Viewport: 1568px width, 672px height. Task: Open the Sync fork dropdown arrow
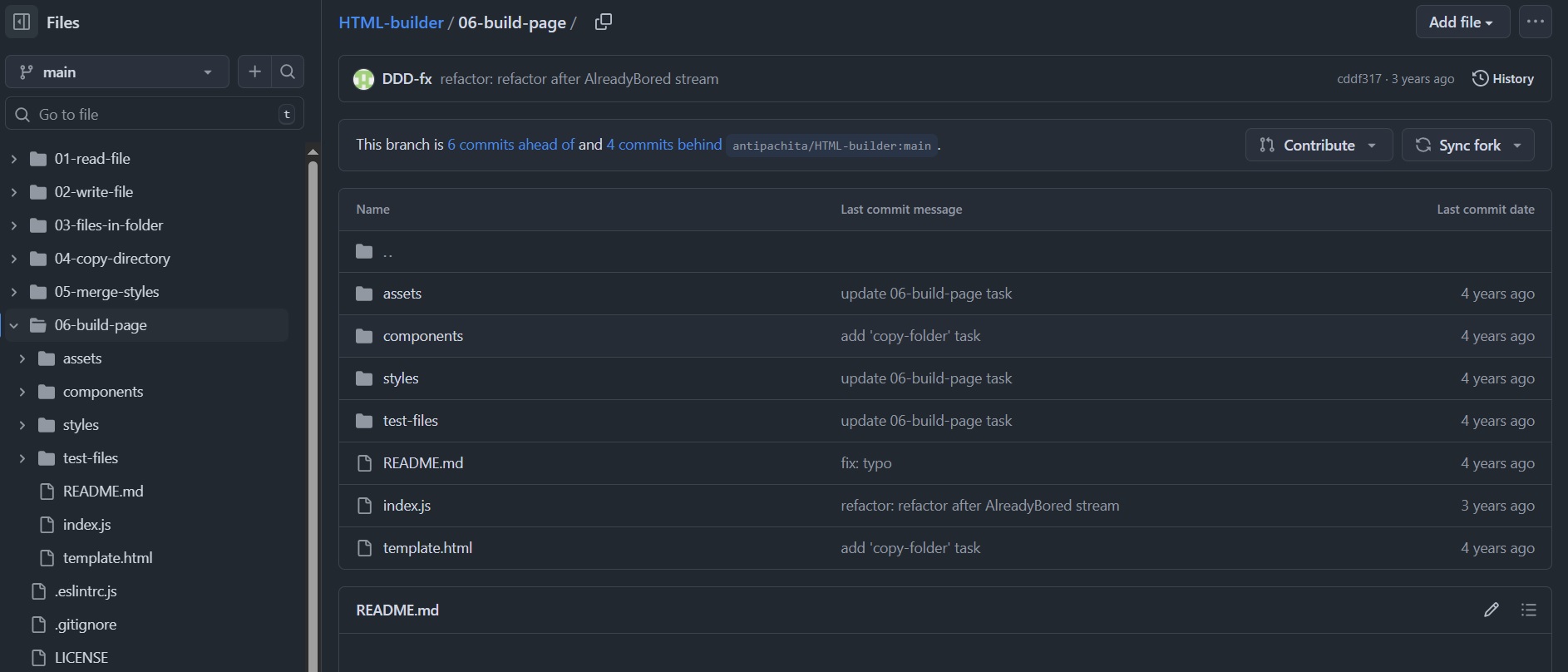pos(1518,145)
